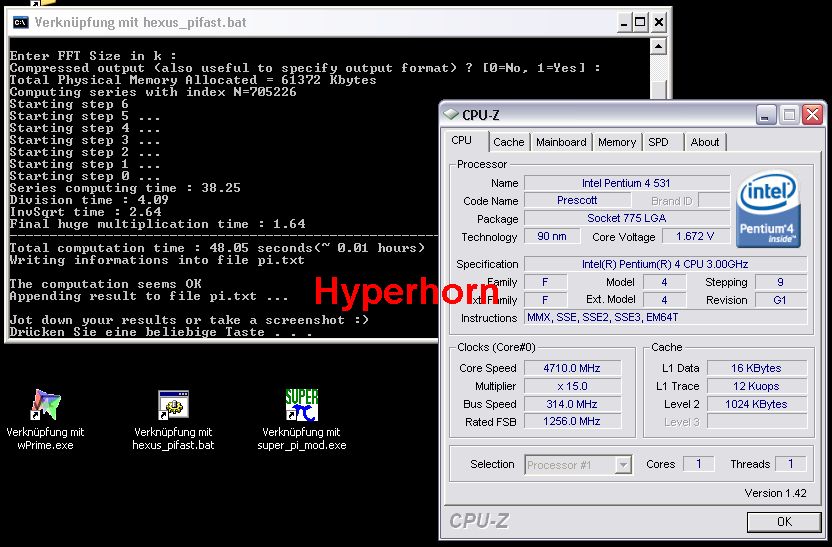Screen dimensions: 832x547
Task: Click 'Total Physical Memory Allocated = 61372 Kbytes' line
Action: click(193, 80)
